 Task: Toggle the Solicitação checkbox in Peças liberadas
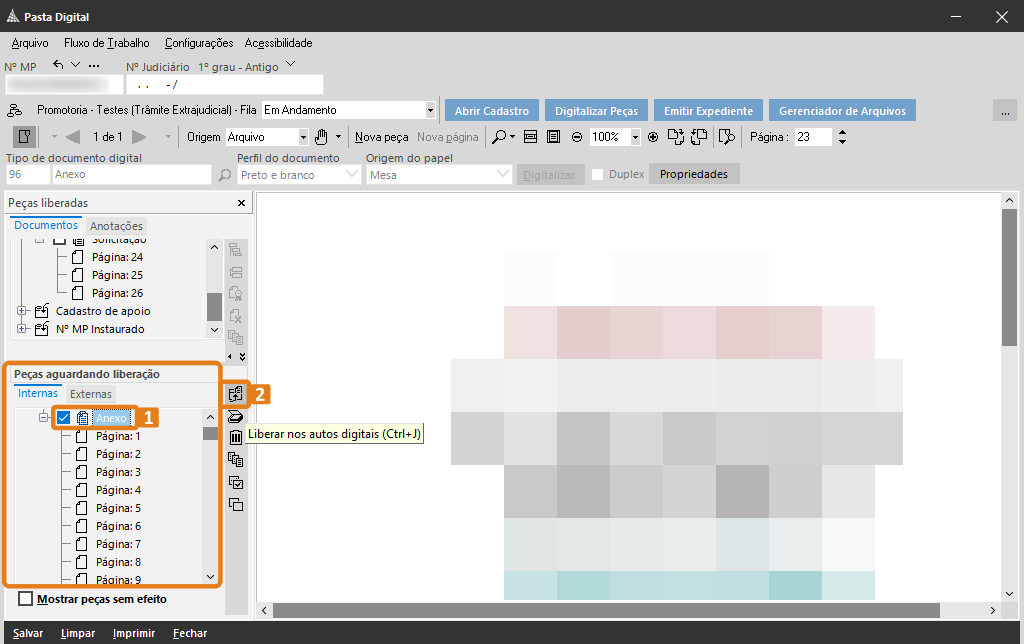(59, 240)
